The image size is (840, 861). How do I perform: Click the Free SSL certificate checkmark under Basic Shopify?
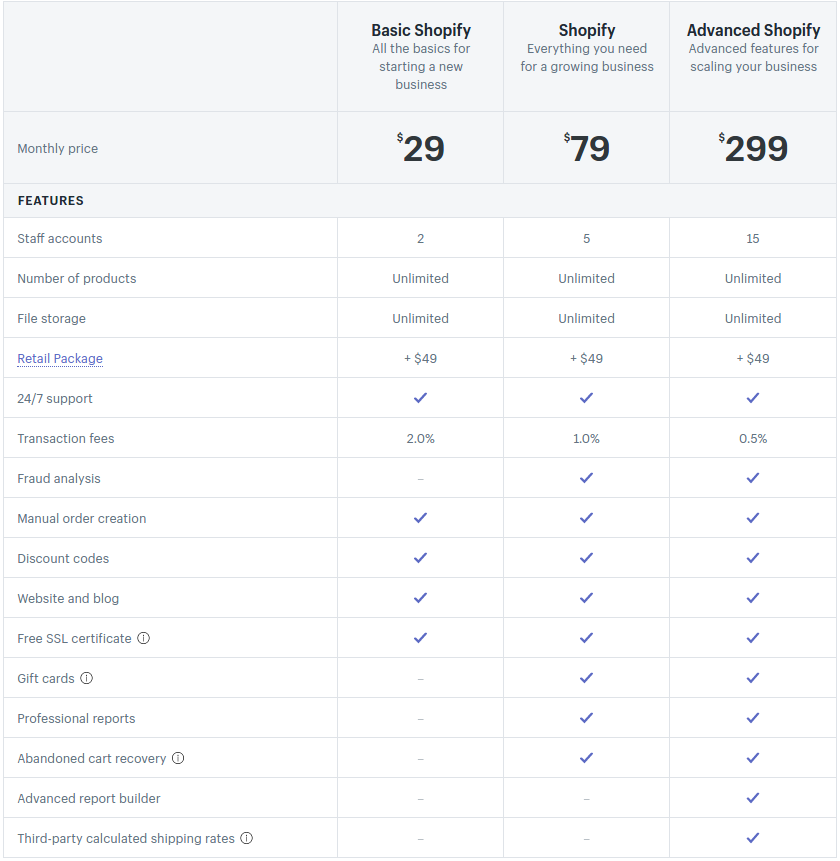[421, 638]
